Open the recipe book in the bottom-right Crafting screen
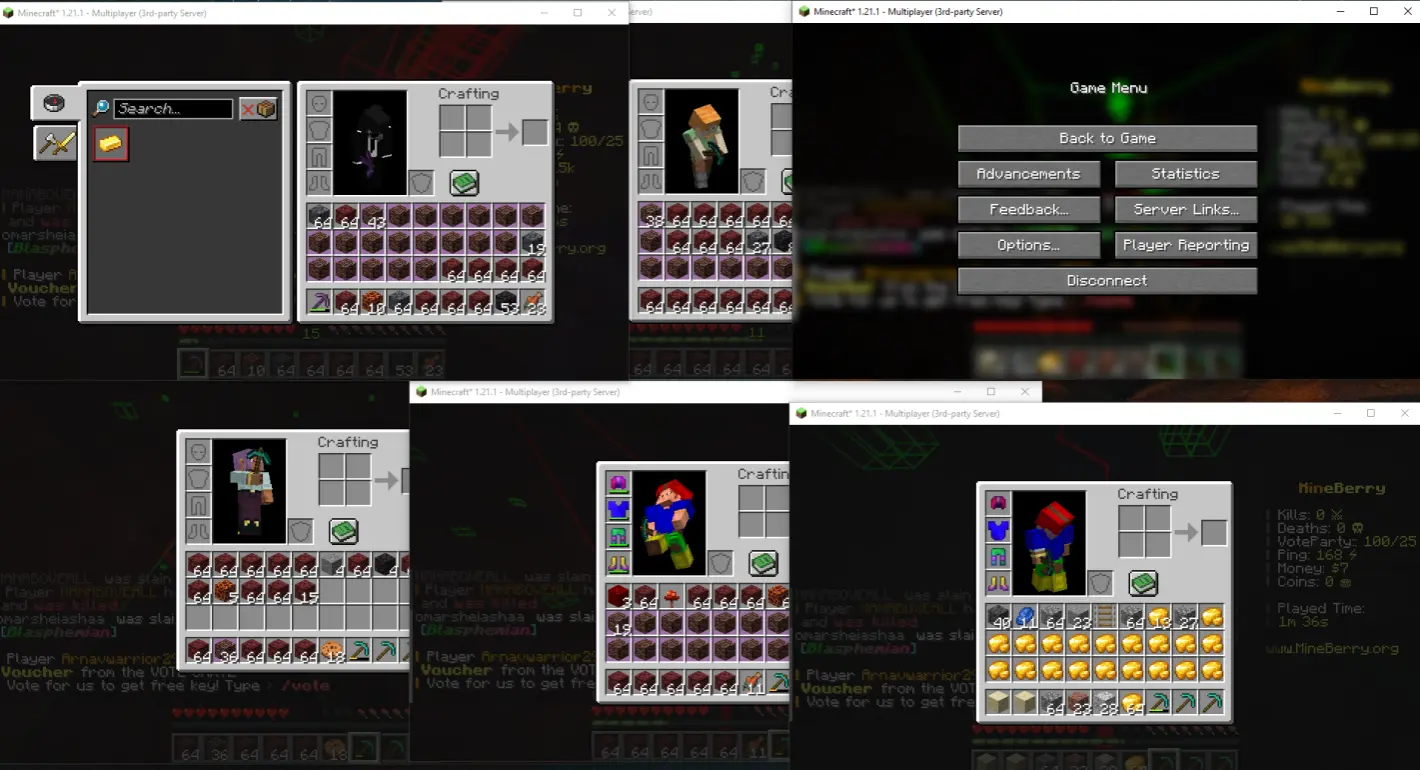 click(1143, 583)
